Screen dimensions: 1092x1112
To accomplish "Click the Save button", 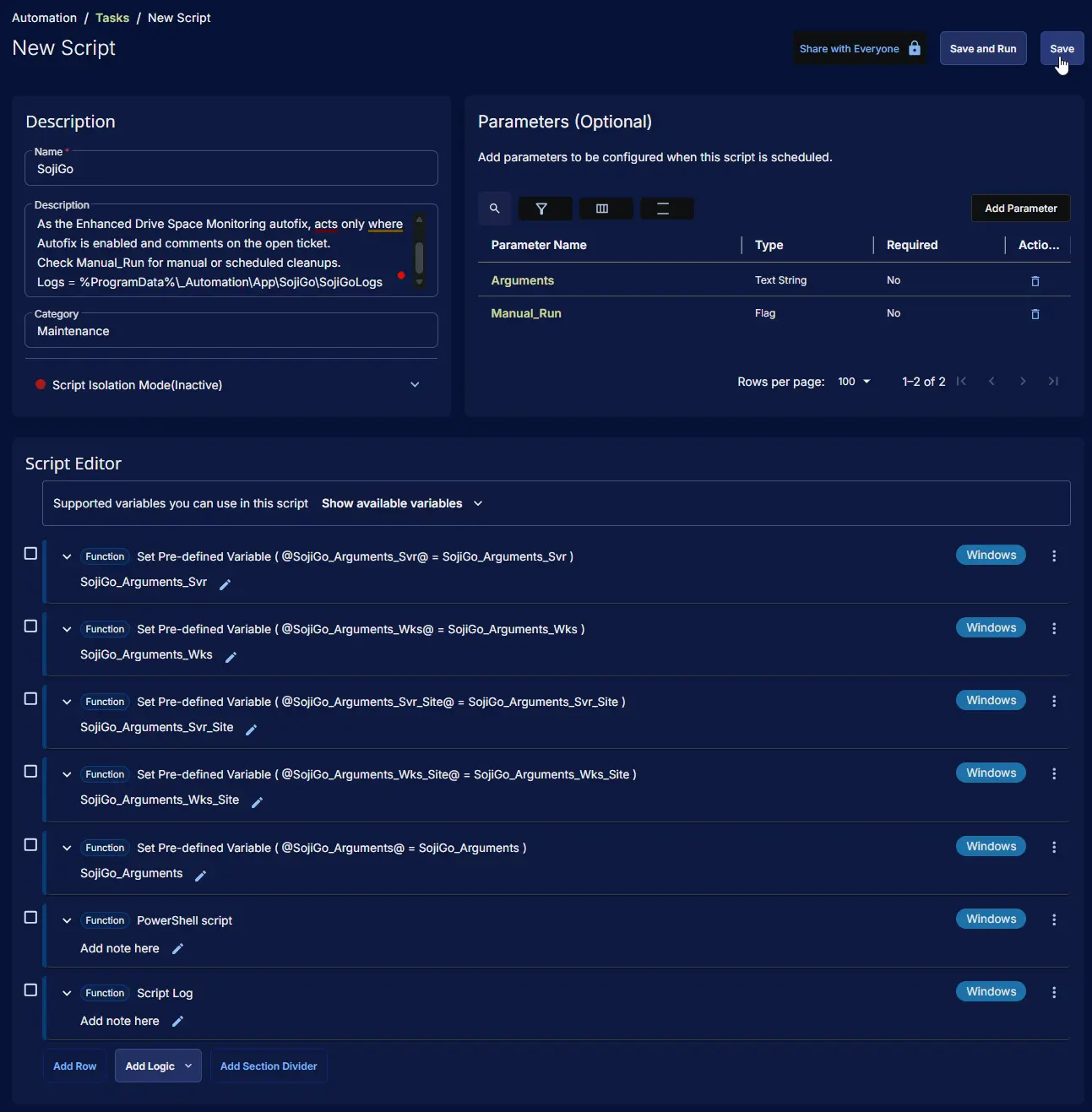I will point(1062,49).
